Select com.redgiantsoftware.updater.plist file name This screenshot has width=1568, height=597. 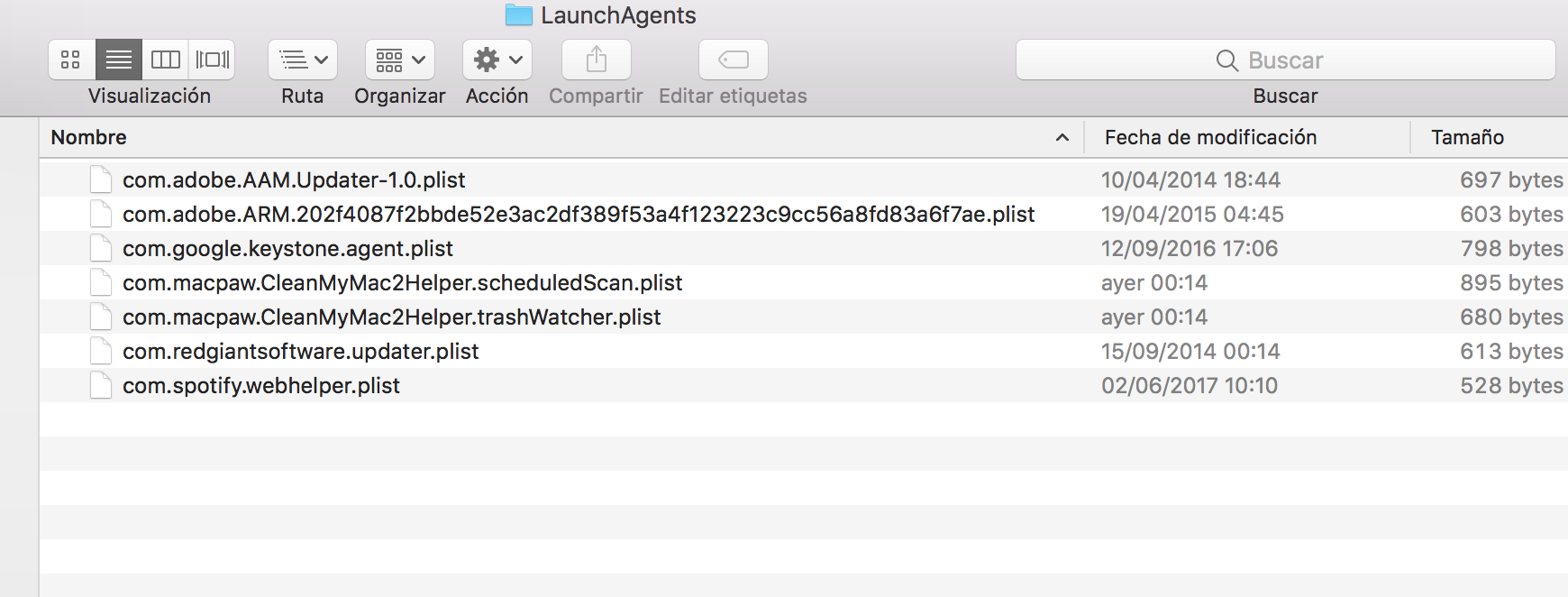tap(300, 351)
